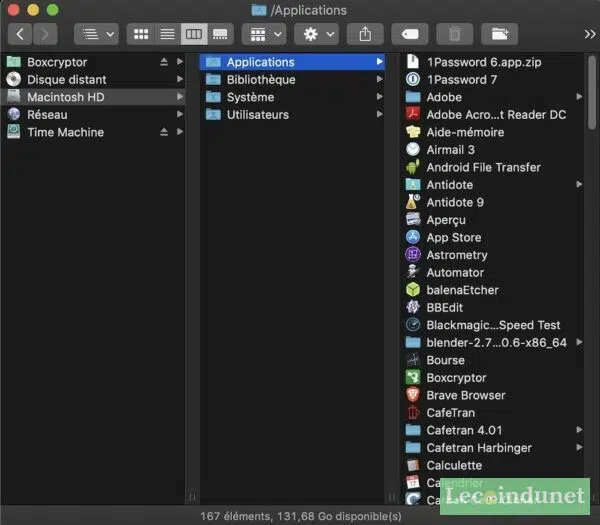This screenshot has width=600, height=525.
Task: Expand the Antidote folder arrow
Action: tap(579, 184)
